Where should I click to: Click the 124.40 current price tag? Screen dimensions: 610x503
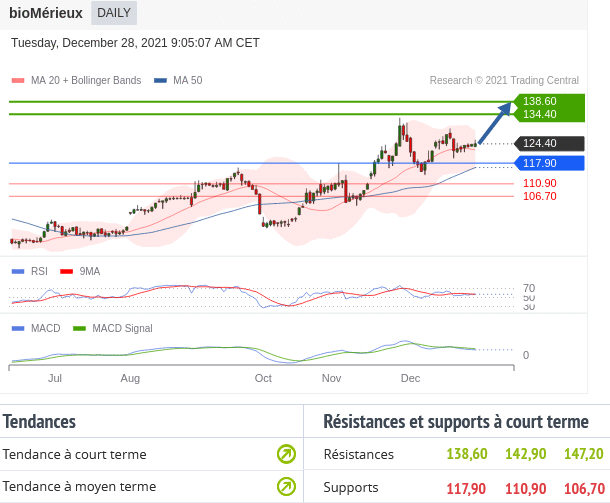point(549,143)
